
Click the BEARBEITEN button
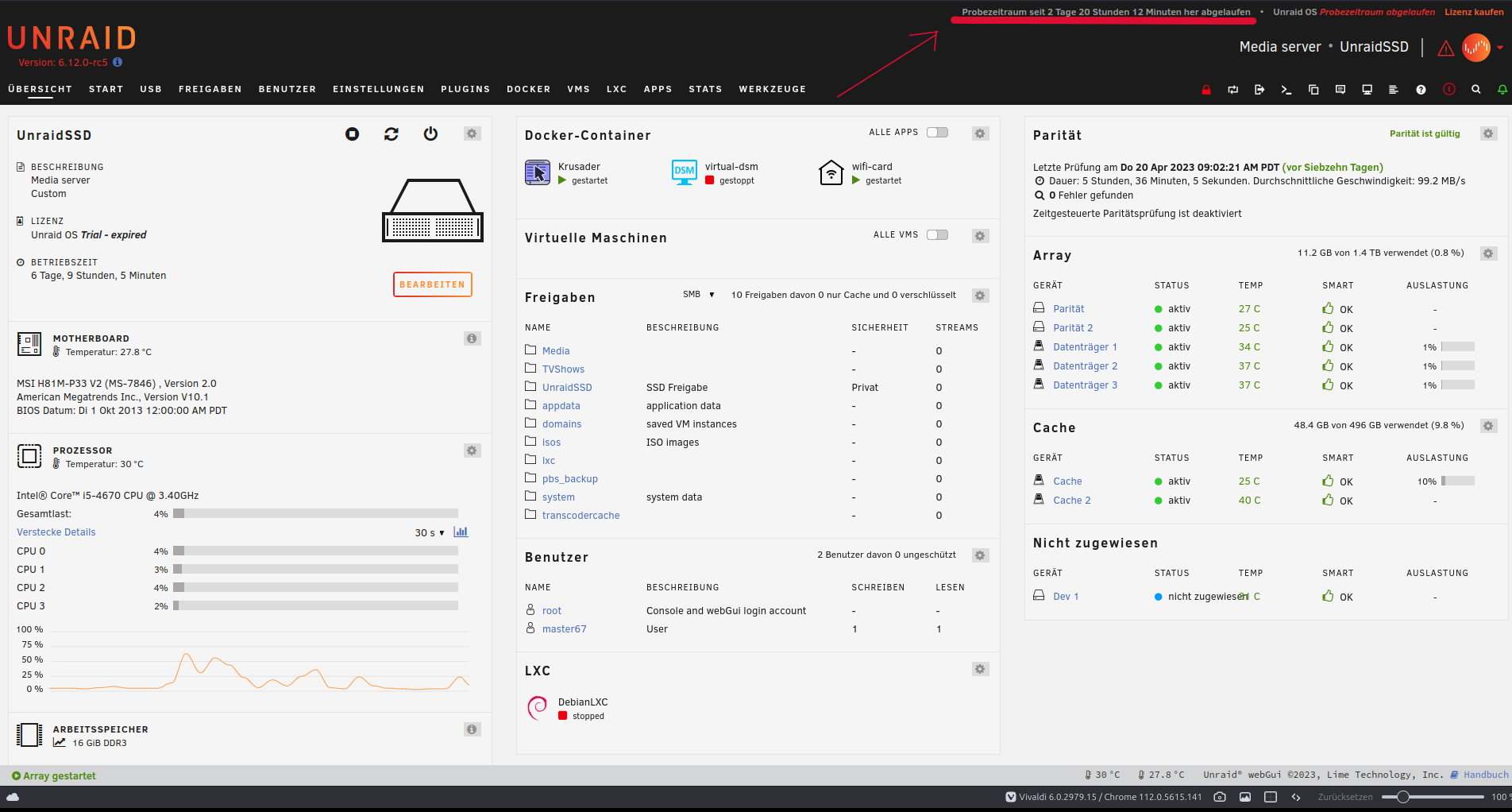(x=433, y=284)
